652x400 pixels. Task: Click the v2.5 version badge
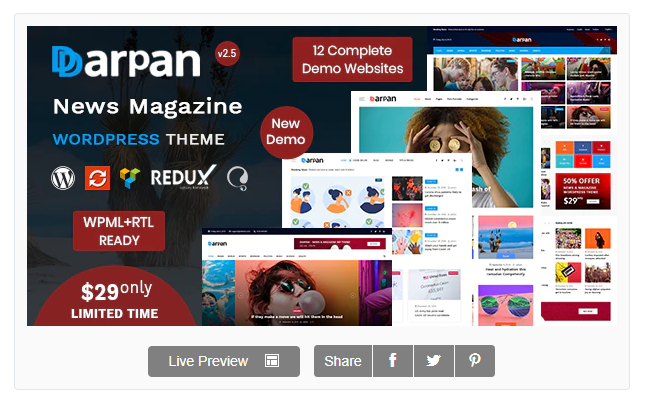point(227,53)
